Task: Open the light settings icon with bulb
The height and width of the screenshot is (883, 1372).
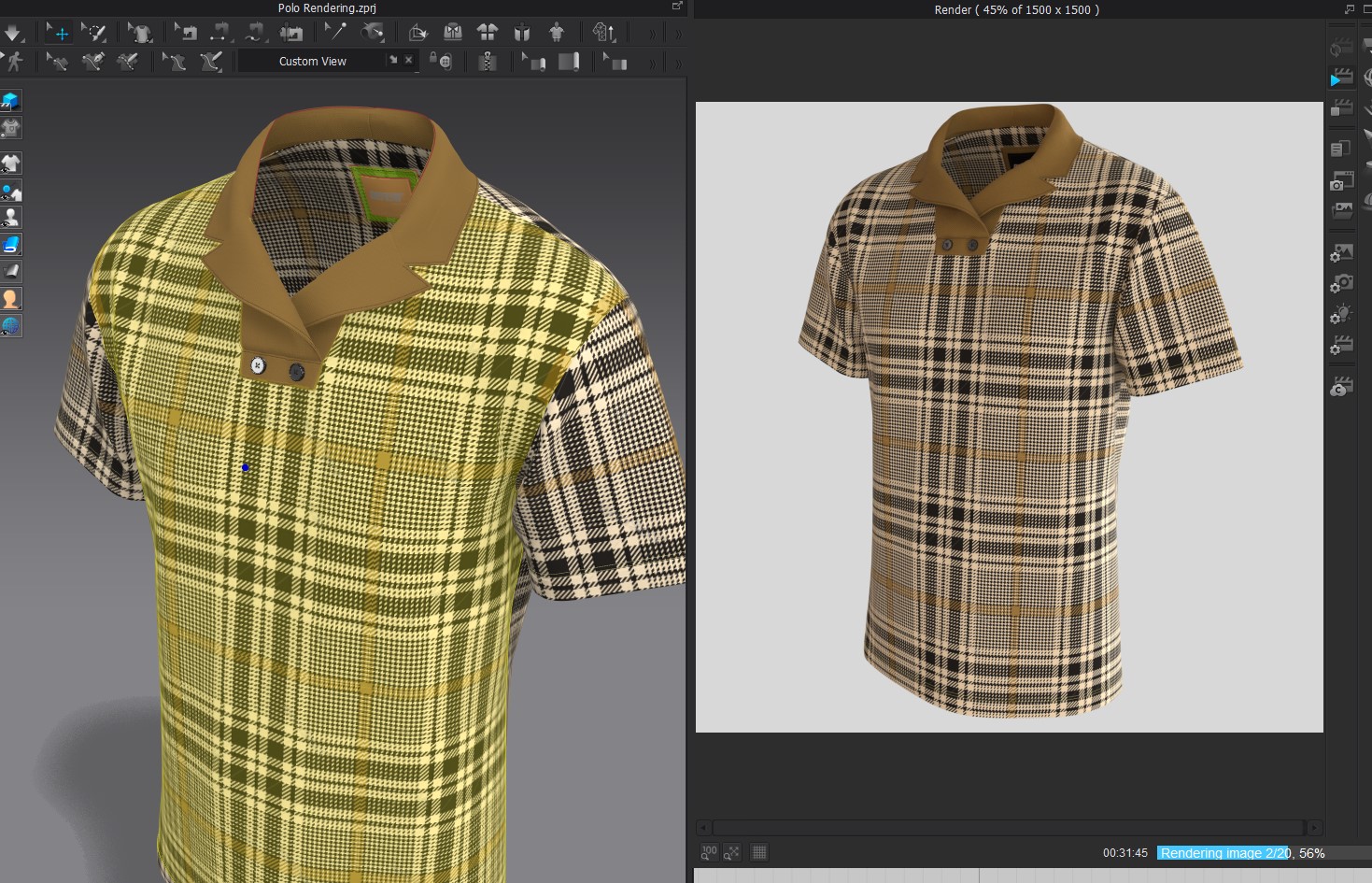Action: click(1341, 316)
